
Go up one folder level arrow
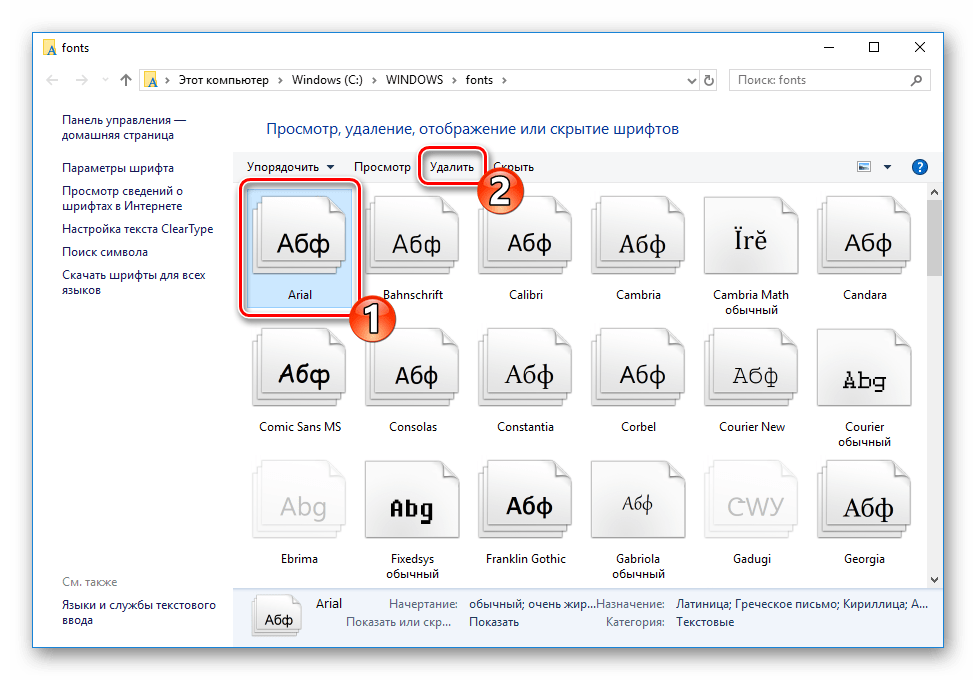click(126, 80)
